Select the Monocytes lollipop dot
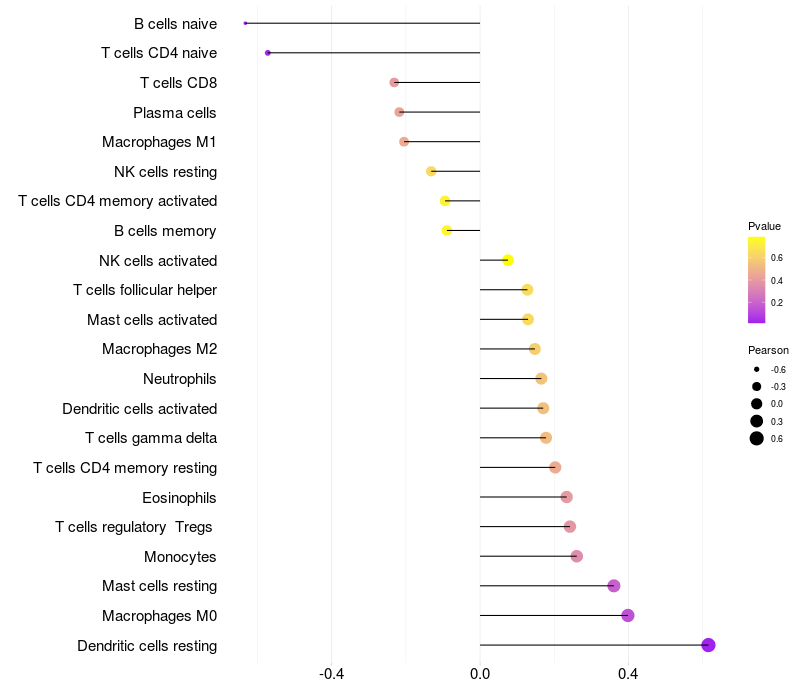This screenshot has height=700, width=800. click(x=576, y=556)
